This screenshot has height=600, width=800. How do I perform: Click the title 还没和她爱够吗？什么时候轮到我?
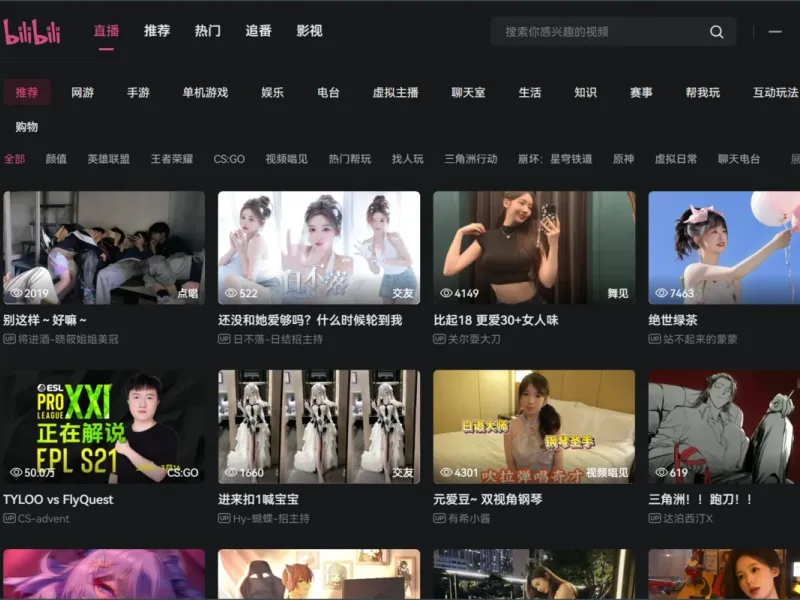tap(310, 320)
